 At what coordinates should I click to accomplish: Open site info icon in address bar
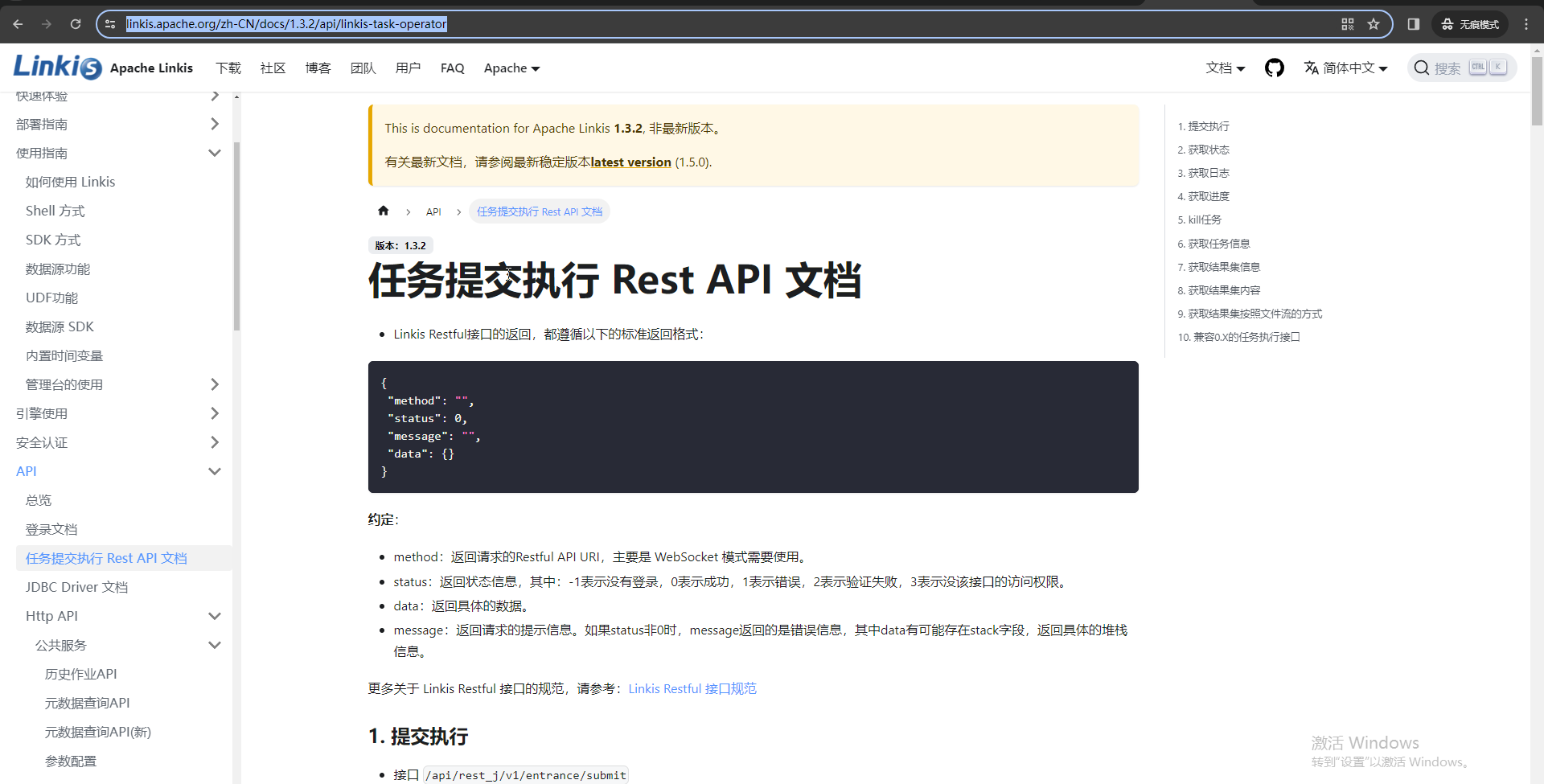pyautogui.click(x=111, y=24)
